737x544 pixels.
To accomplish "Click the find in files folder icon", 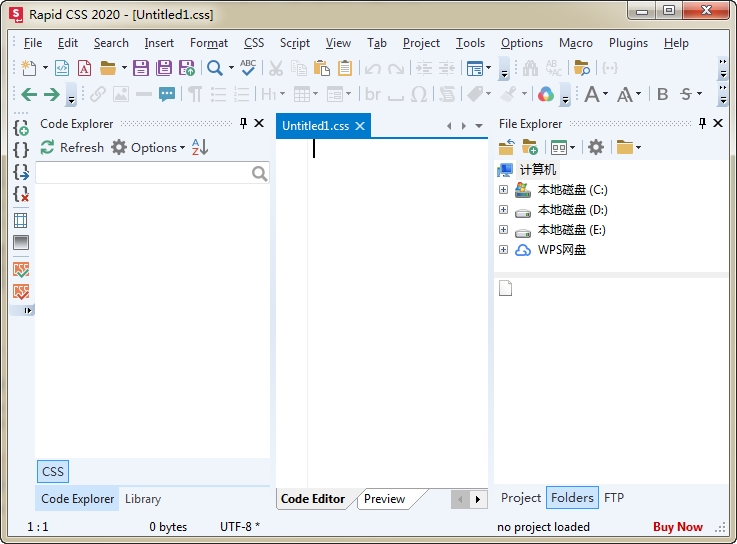I will point(582,68).
